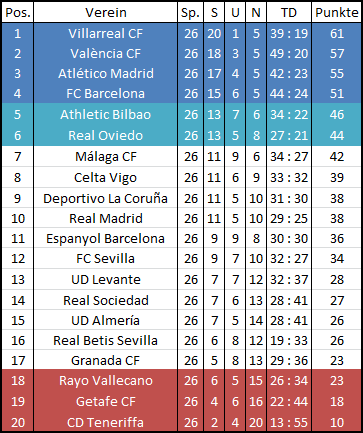Screen dimensions: 363x433
Task: Select Deportivo La Coruña team cell
Action: tap(105, 198)
